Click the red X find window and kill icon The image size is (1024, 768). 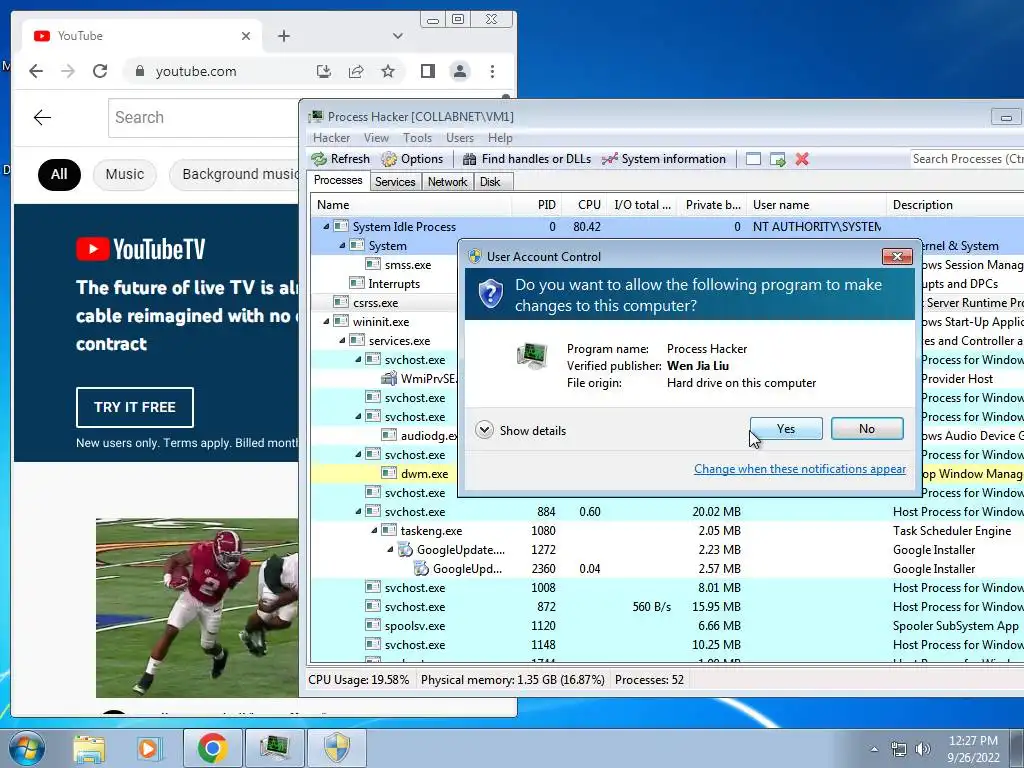point(802,159)
